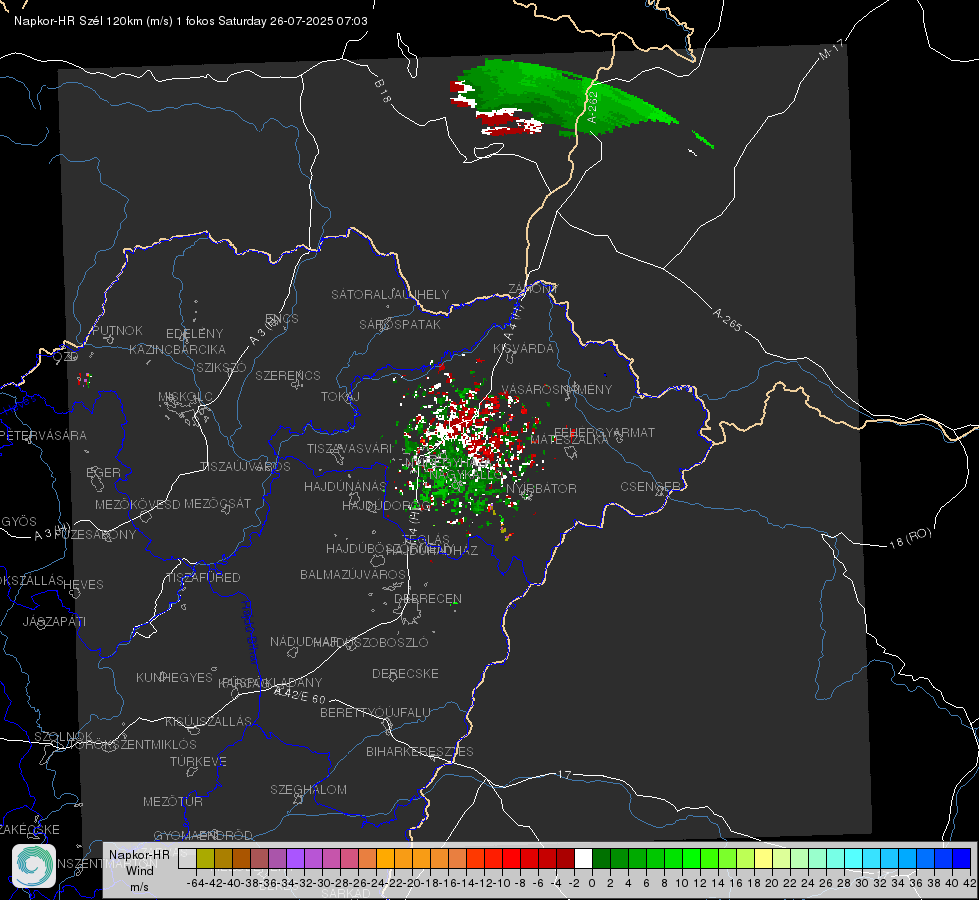Click the white swatch between -2 and 0
Image resolution: width=979 pixels, height=900 pixels.
click(583, 859)
